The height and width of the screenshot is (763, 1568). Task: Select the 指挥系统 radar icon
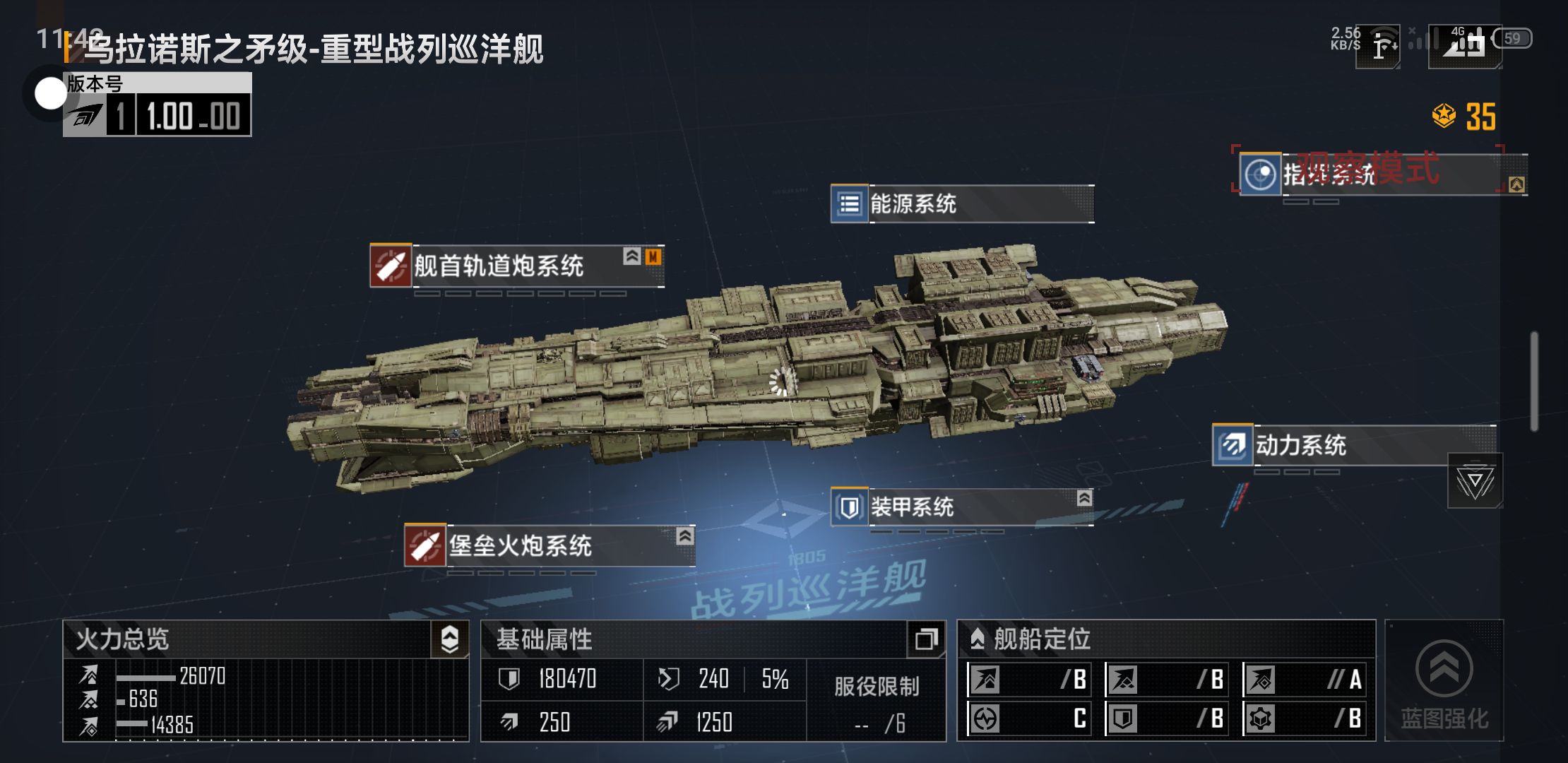pyautogui.click(x=1261, y=173)
